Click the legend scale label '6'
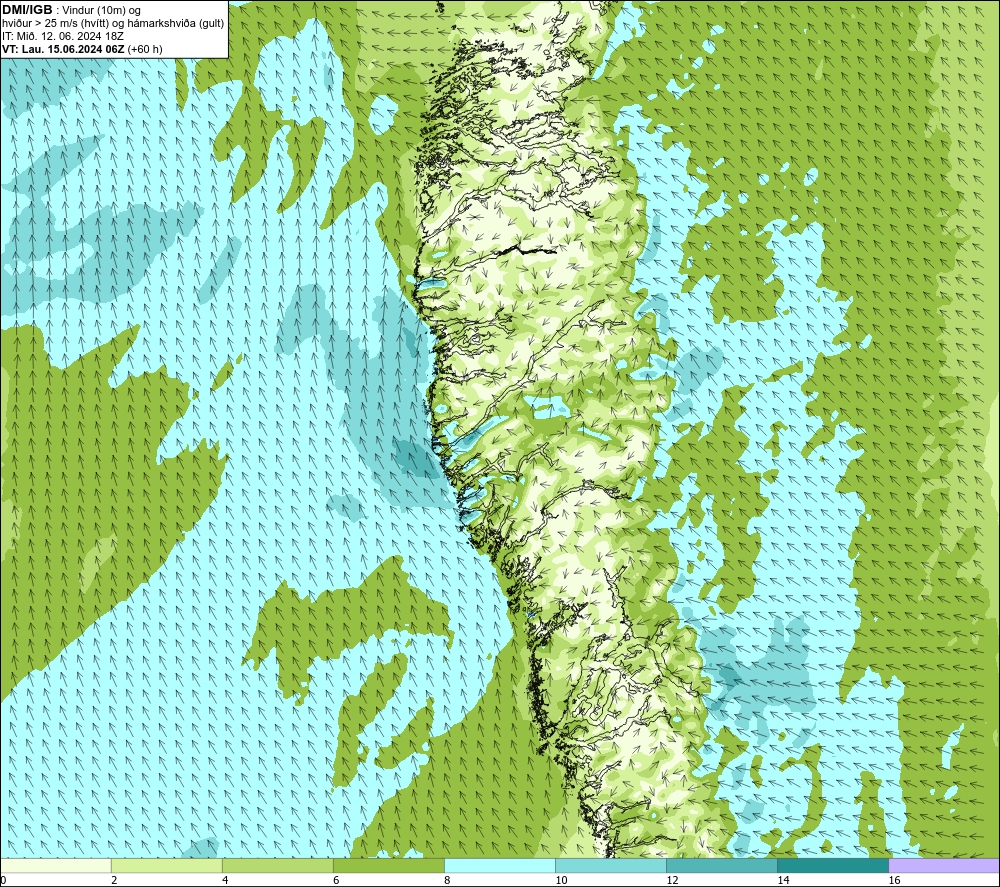The height and width of the screenshot is (887, 1000). [x=336, y=880]
